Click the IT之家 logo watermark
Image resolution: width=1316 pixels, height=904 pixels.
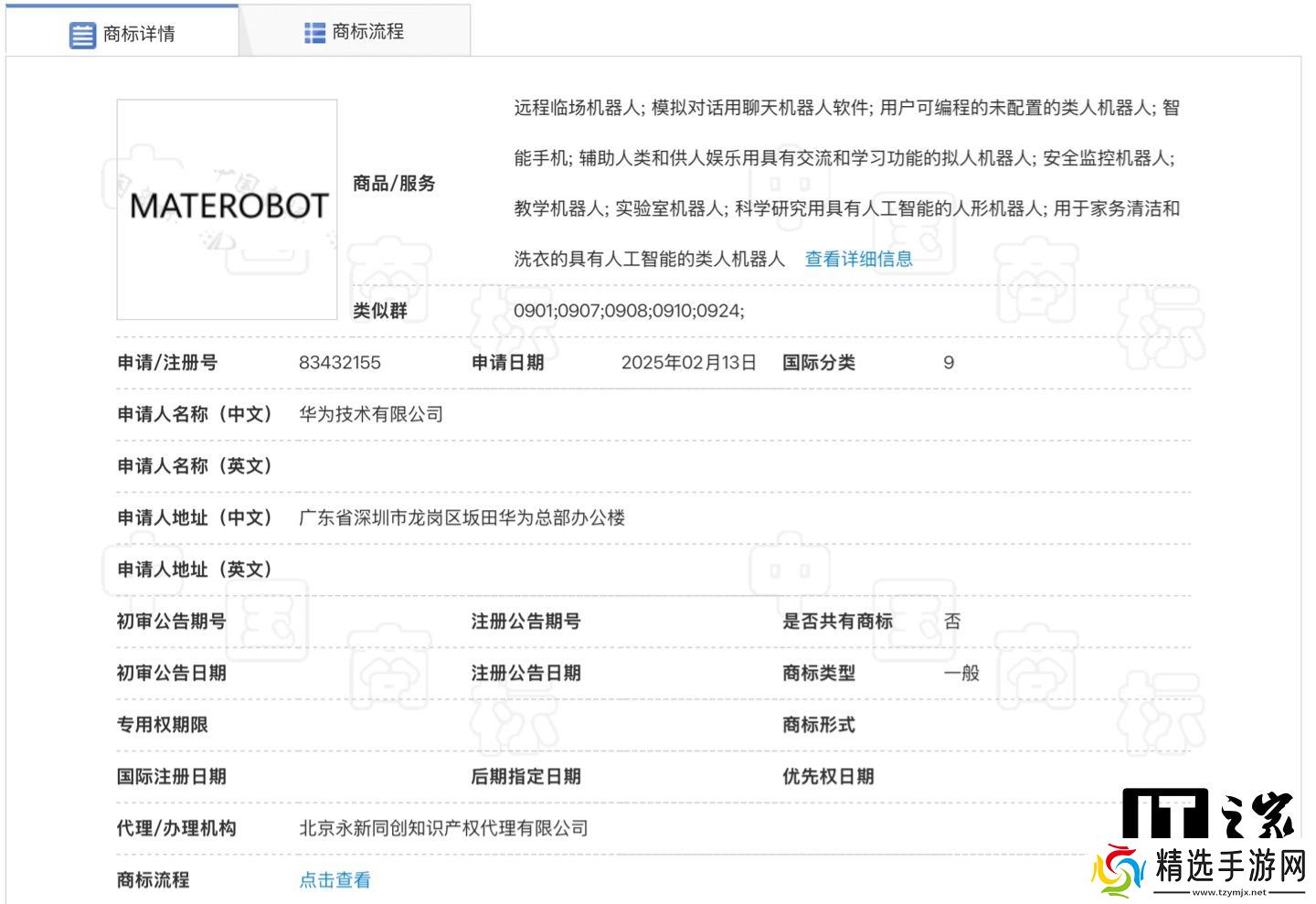(1208, 813)
